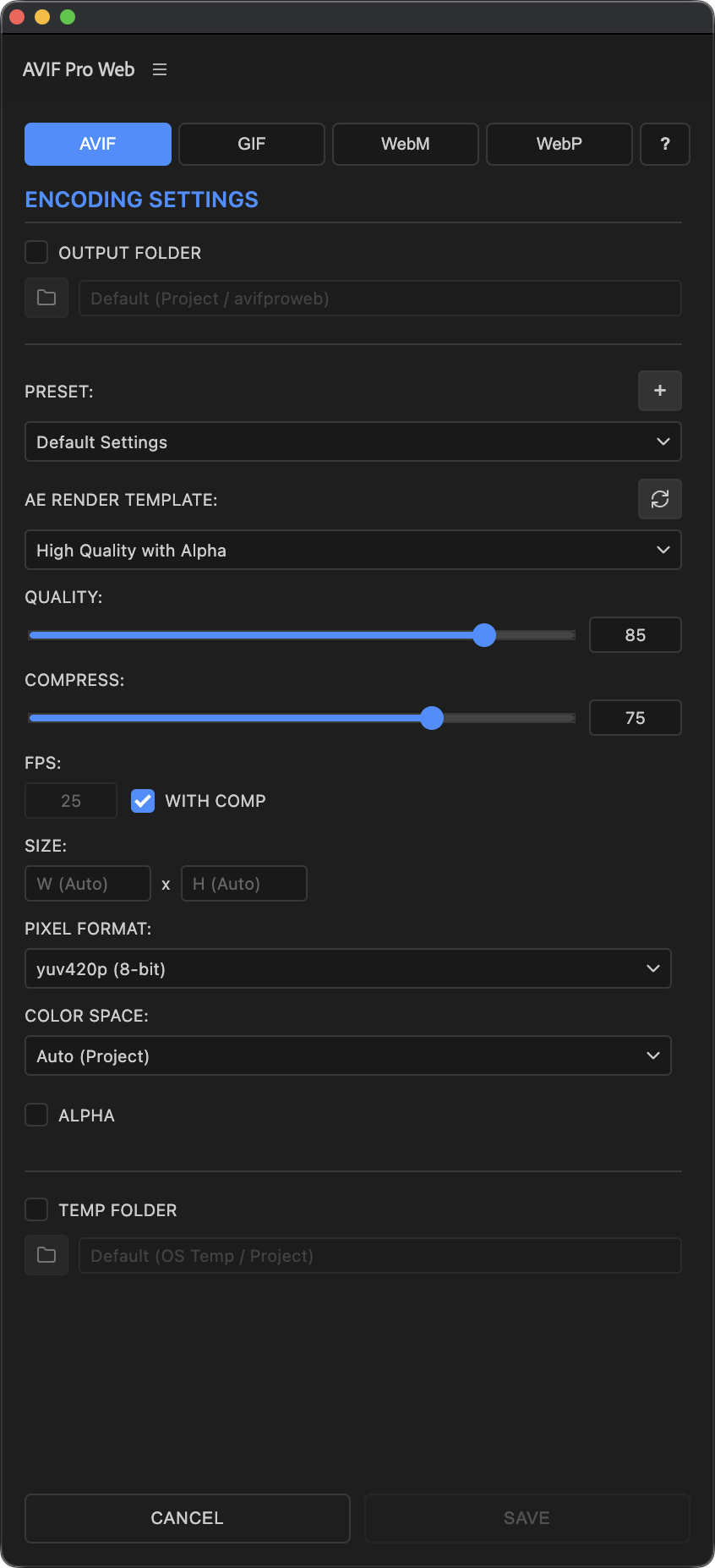715x1568 pixels.
Task: Click the SAVE button
Action: point(527,1518)
